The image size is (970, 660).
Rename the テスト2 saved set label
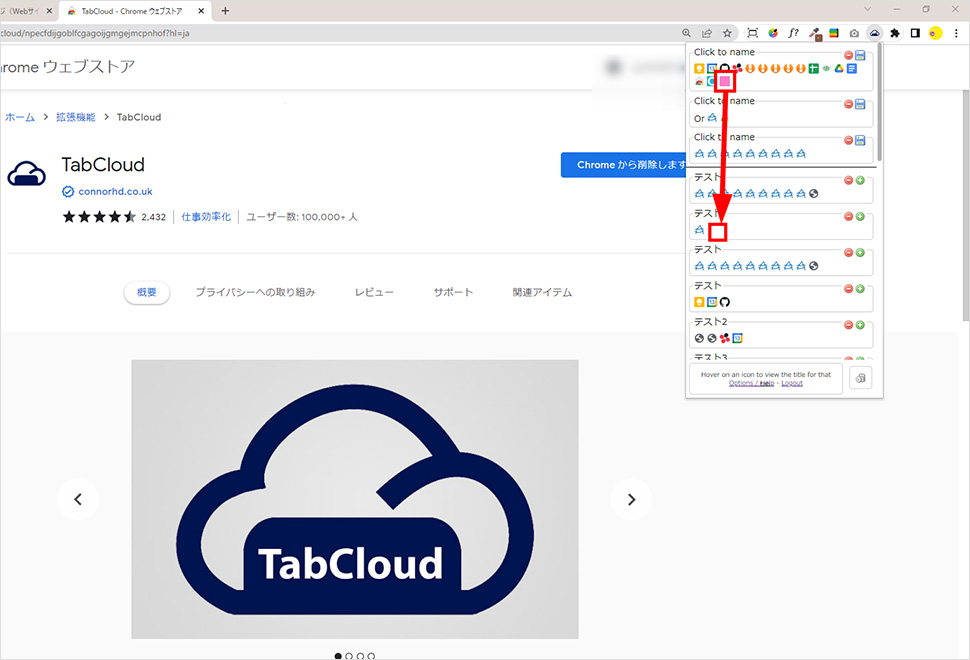tap(711, 322)
